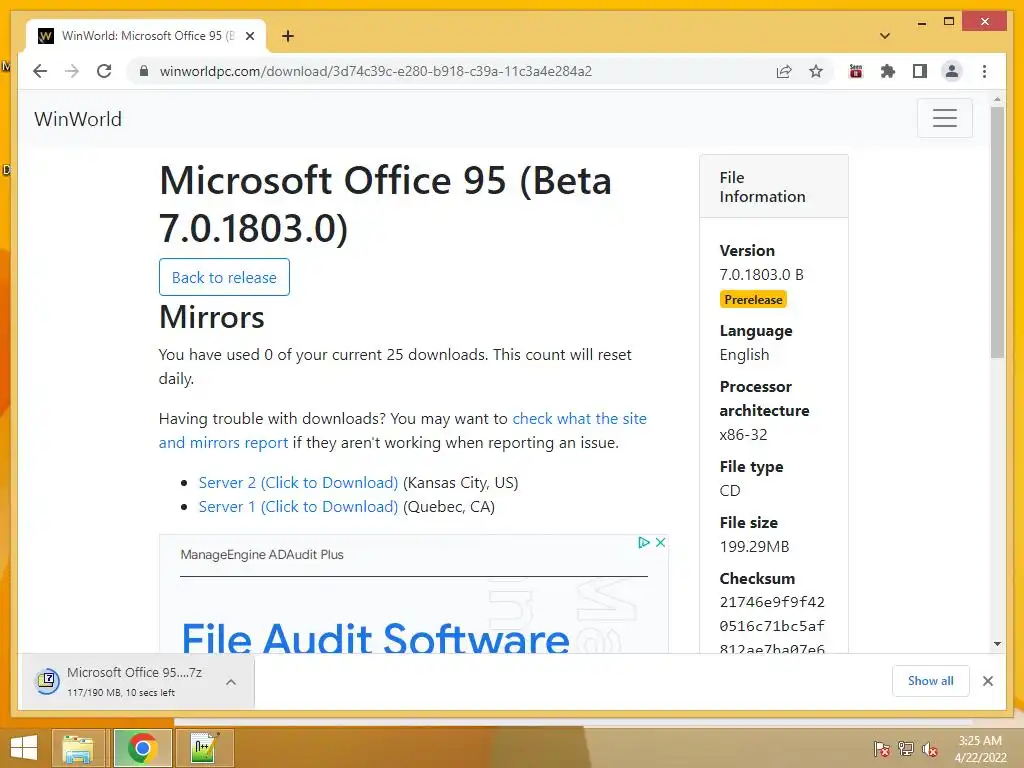Go back to the previous page
Image resolution: width=1024 pixels, height=768 pixels.
[40, 71]
